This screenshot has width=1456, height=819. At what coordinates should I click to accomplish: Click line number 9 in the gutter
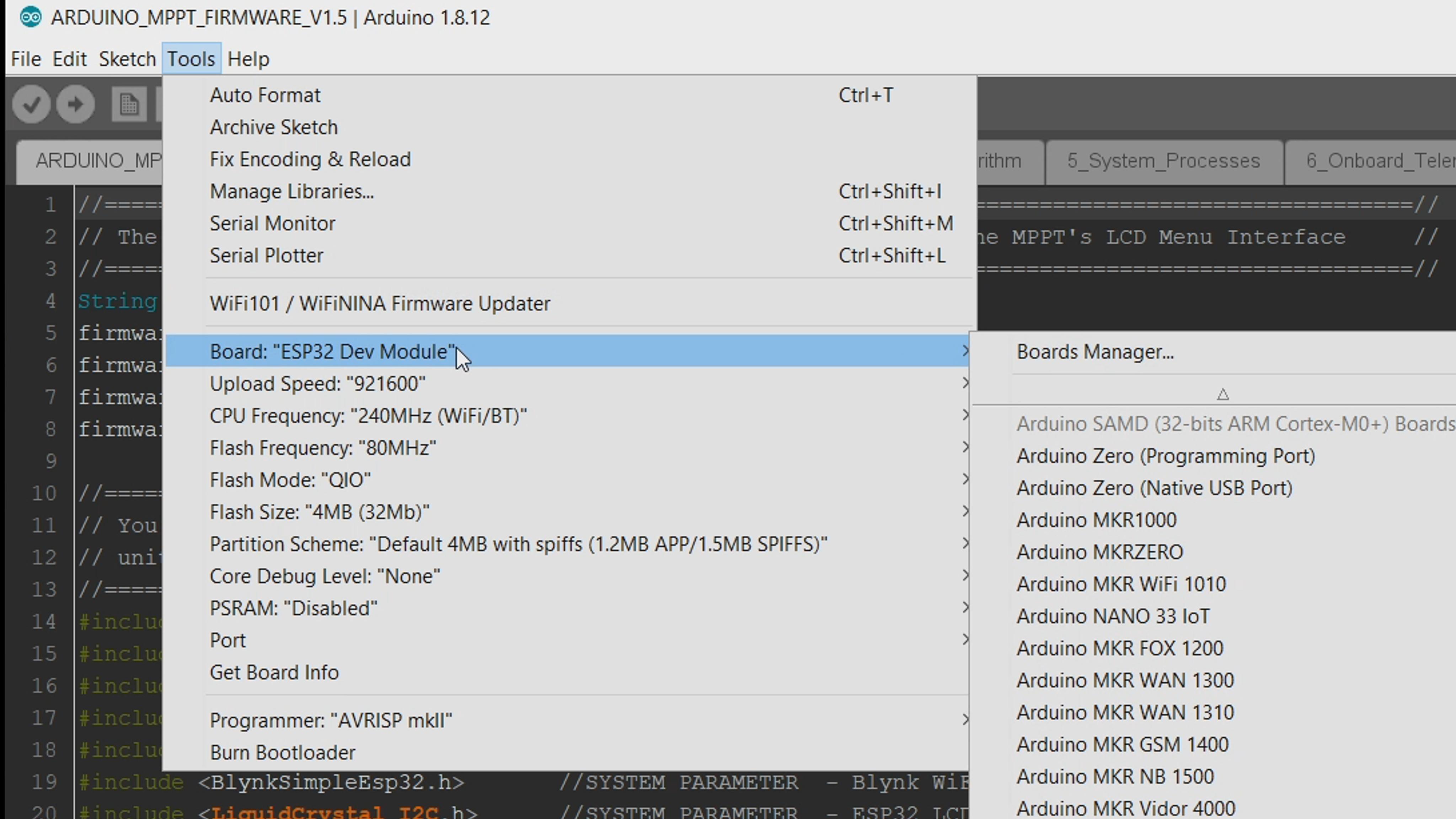pos(51,461)
